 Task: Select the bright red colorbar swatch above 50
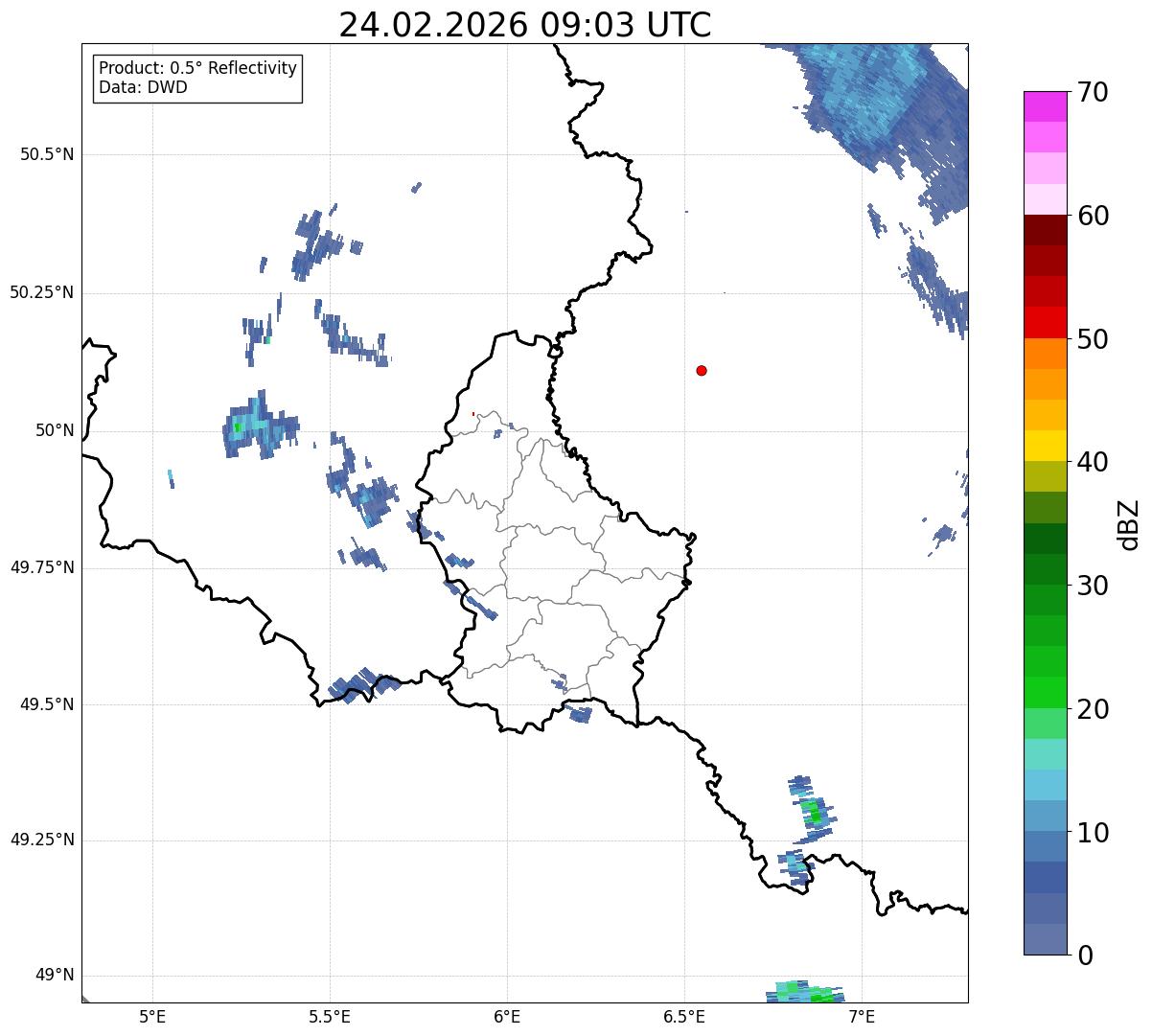(1045, 323)
